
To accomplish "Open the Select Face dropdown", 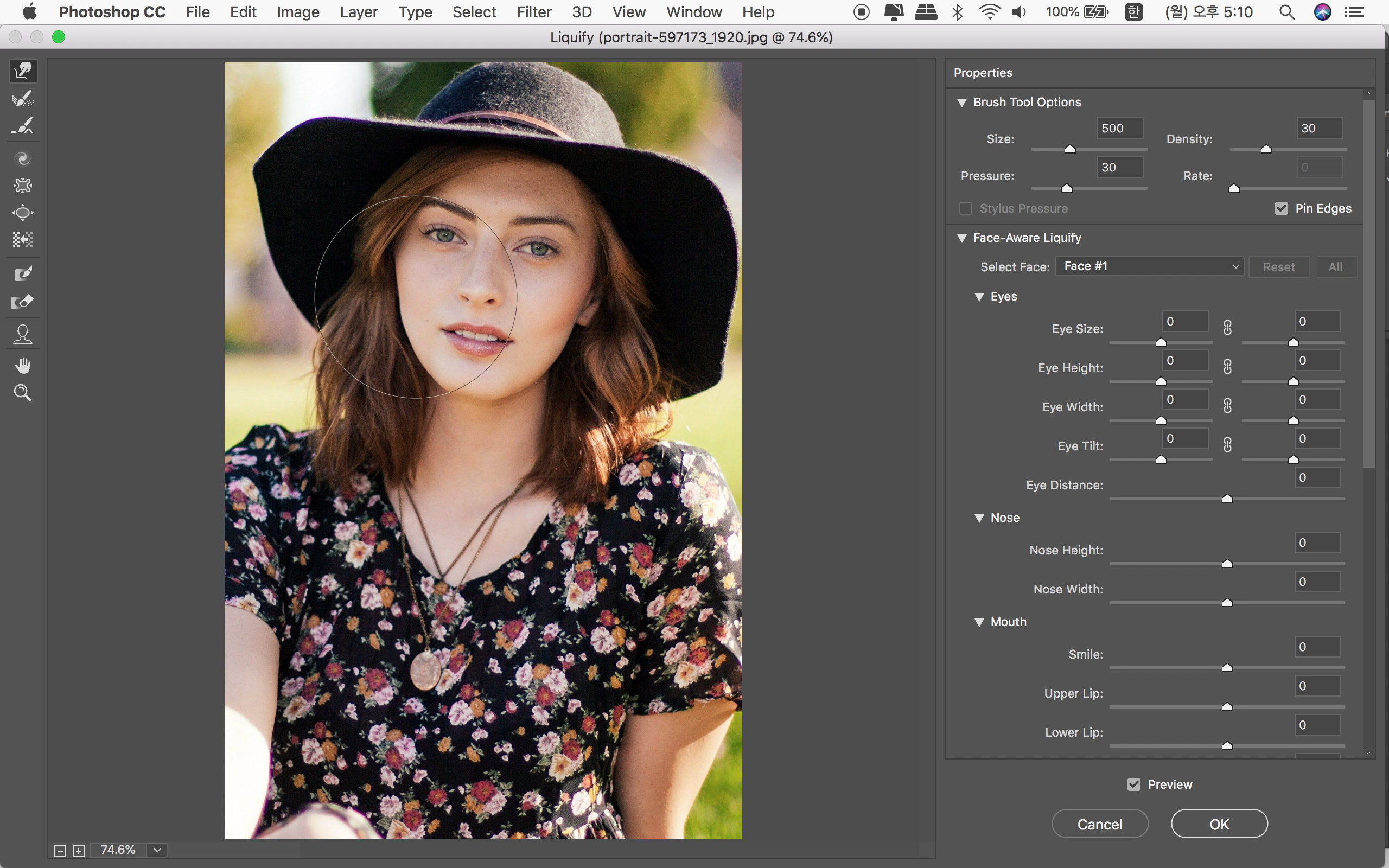I will (x=1149, y=266).
